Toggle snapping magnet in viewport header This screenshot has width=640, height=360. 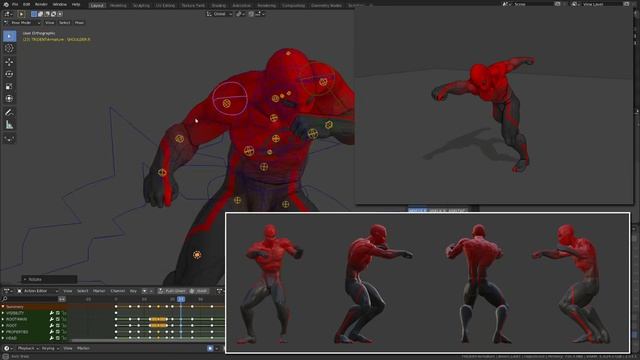(251, 14)
